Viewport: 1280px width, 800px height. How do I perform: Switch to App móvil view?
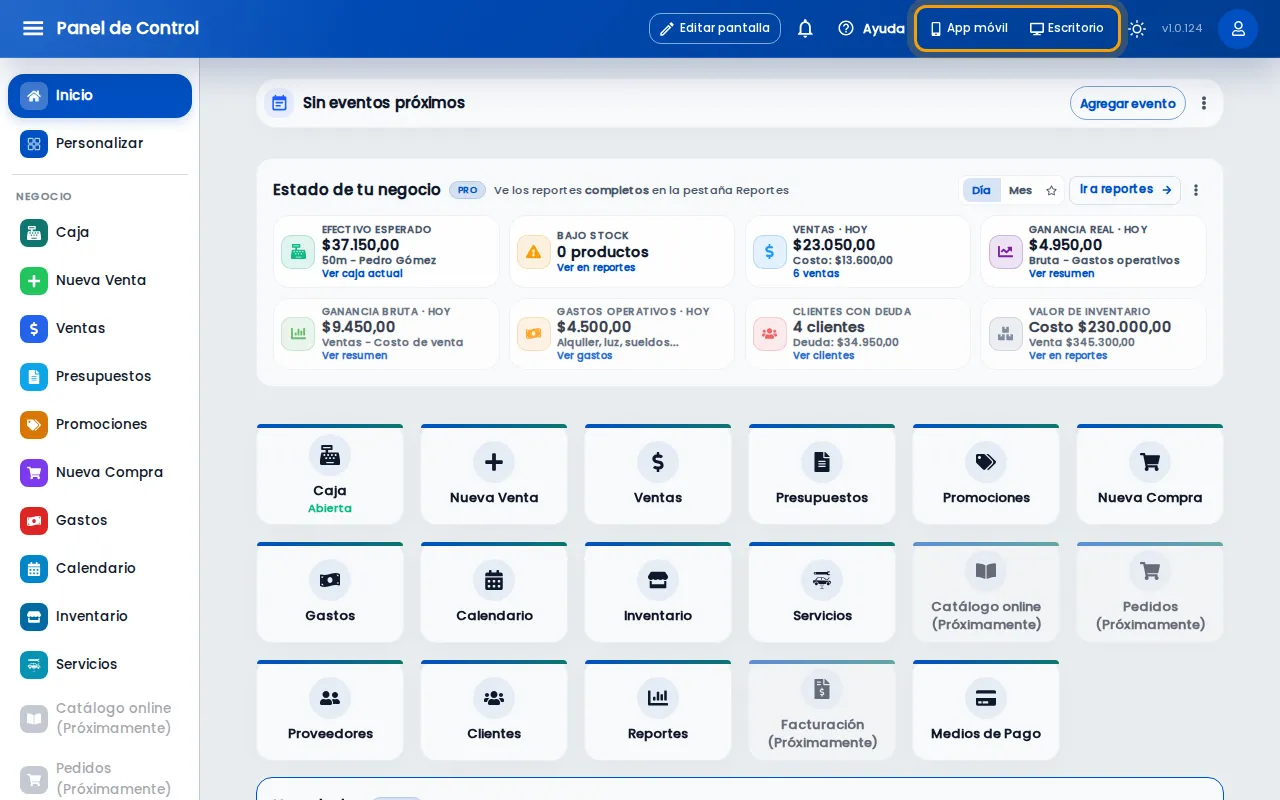coord(969,28)
